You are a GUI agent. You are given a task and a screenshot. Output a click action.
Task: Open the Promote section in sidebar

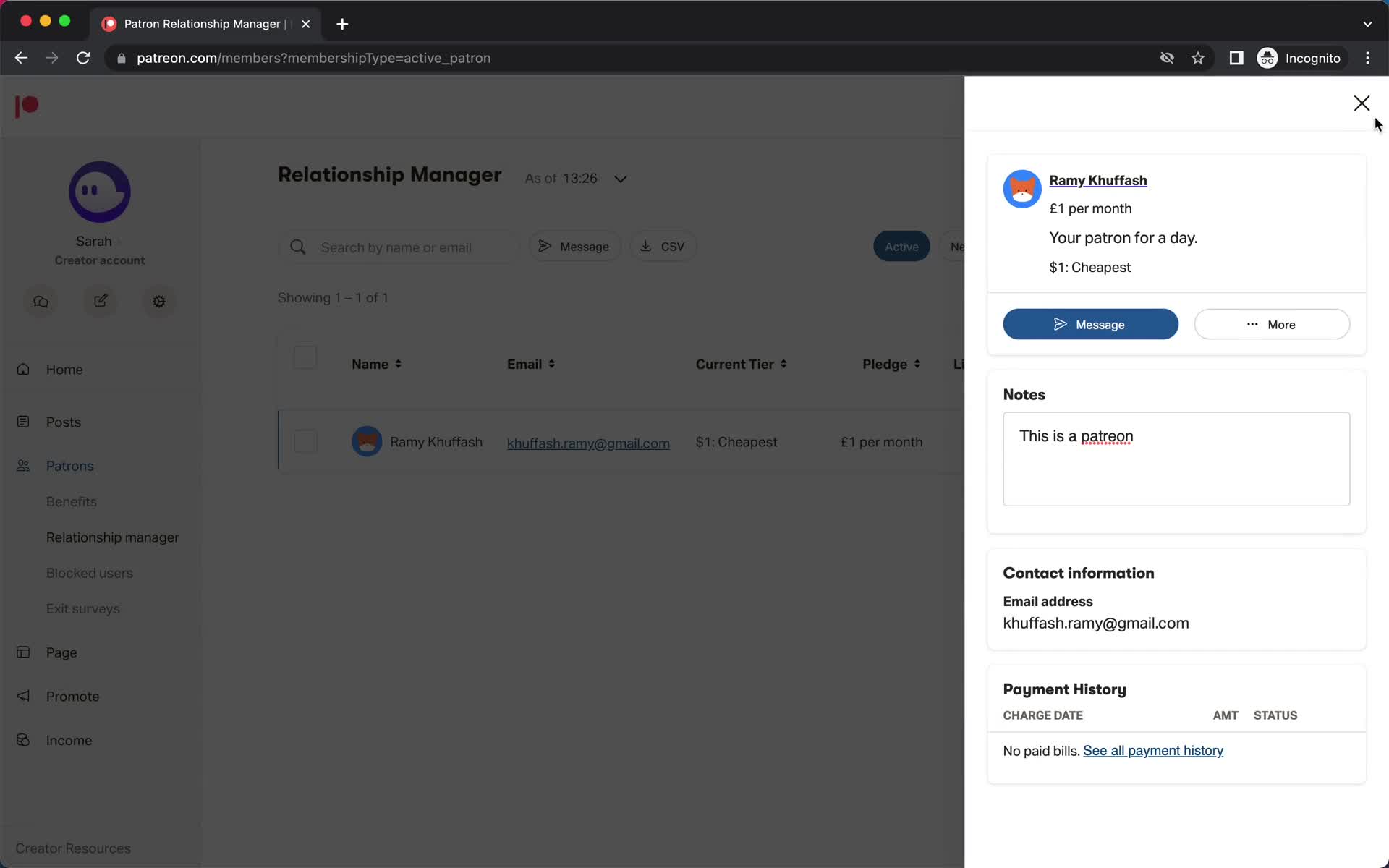coord(72,695)
